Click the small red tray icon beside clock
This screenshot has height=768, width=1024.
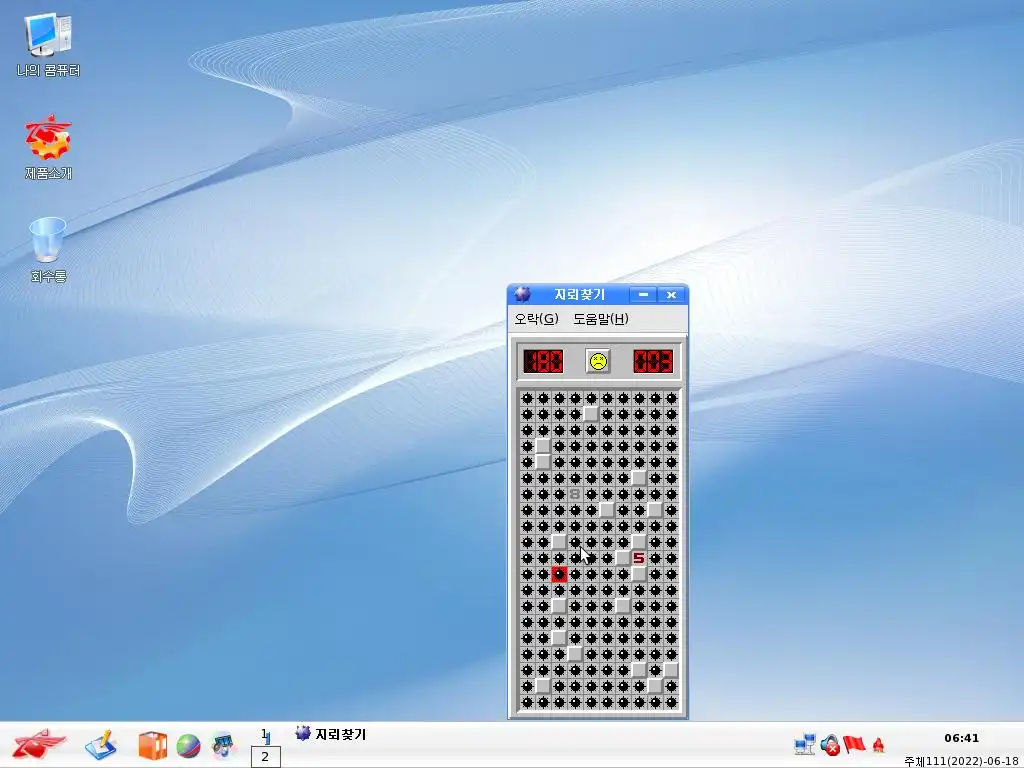878,744
